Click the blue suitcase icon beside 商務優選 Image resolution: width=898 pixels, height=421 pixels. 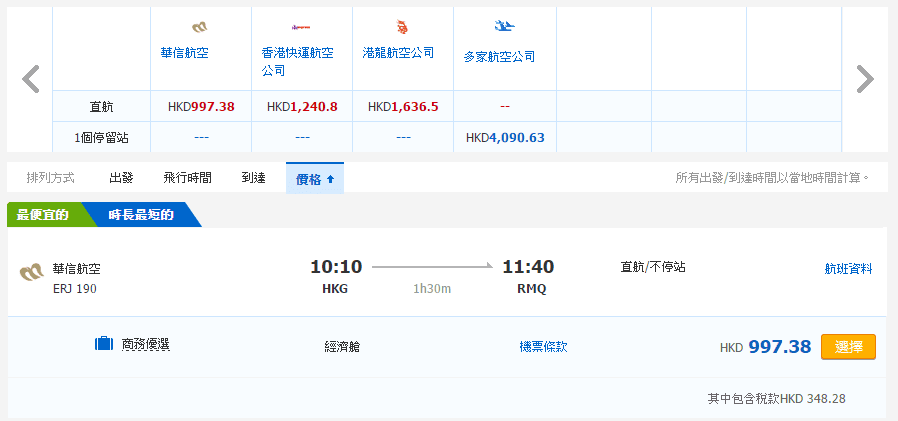coord(104,345)
